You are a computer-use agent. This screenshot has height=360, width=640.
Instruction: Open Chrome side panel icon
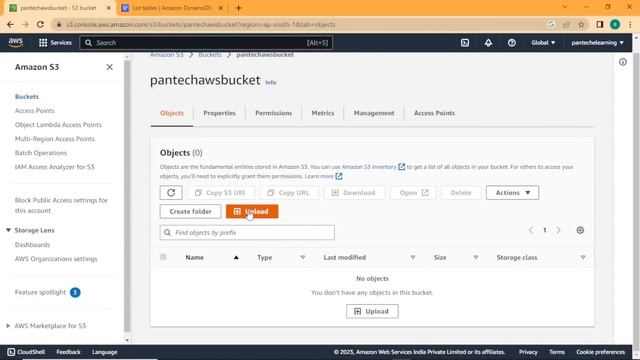[600, 24]
